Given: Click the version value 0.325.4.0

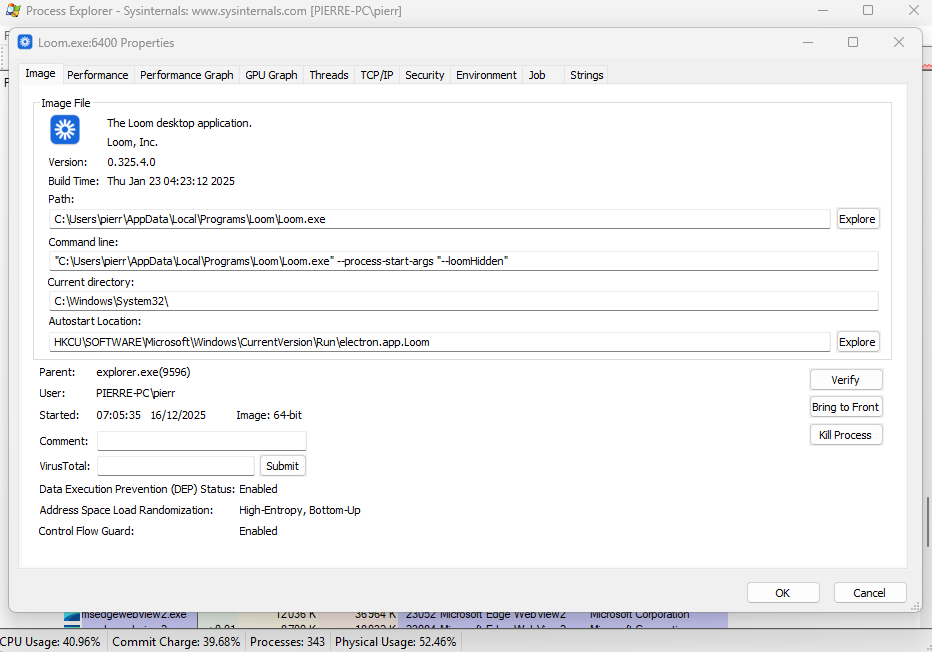Looking at the screenshot, I should (x=131, y=162).
